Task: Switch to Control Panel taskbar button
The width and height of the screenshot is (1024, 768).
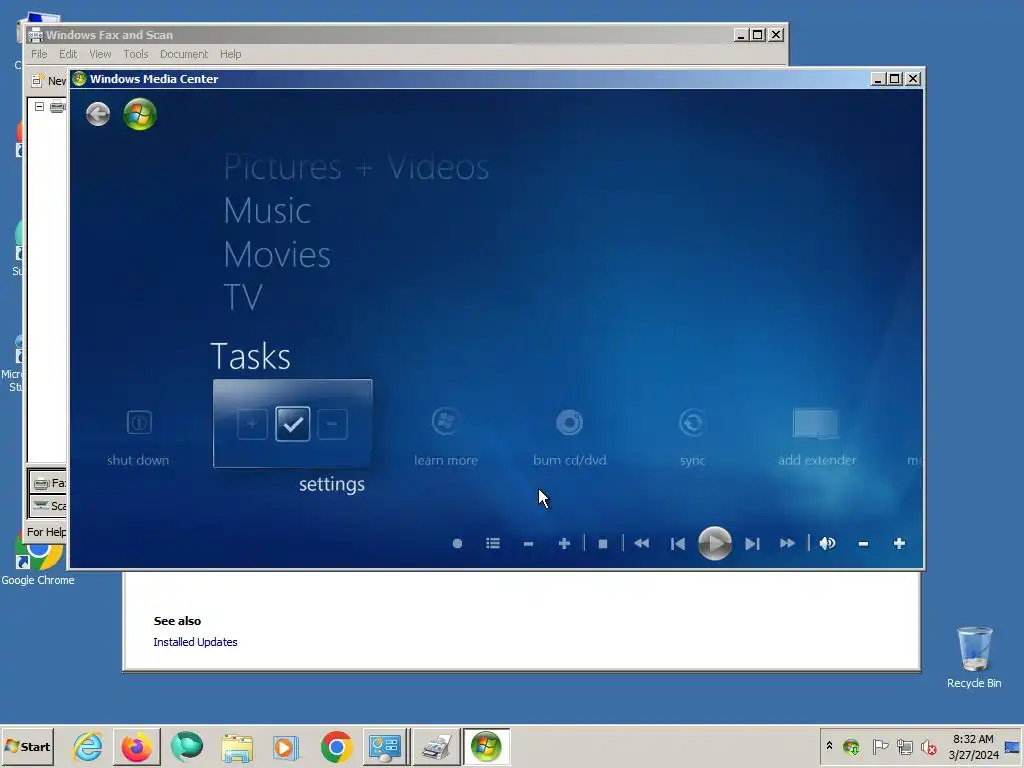Action: [x=385, y=746]
